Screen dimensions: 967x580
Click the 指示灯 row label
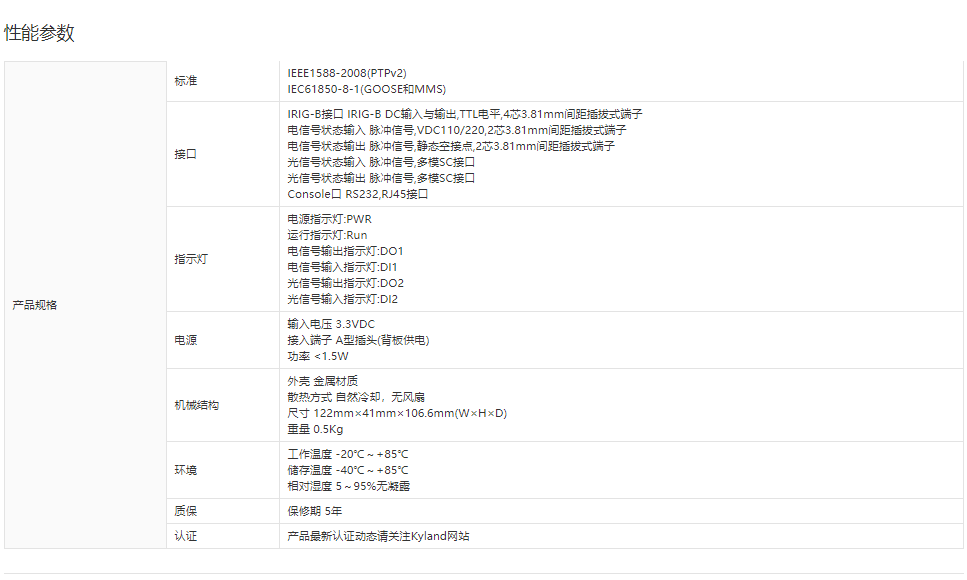coord(191,259)
